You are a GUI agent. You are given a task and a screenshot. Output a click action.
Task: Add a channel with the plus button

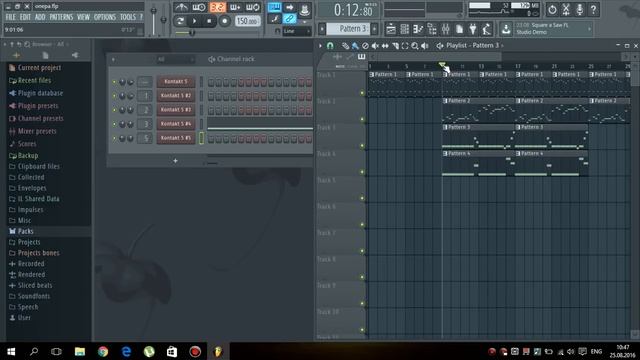click(175, 161)
